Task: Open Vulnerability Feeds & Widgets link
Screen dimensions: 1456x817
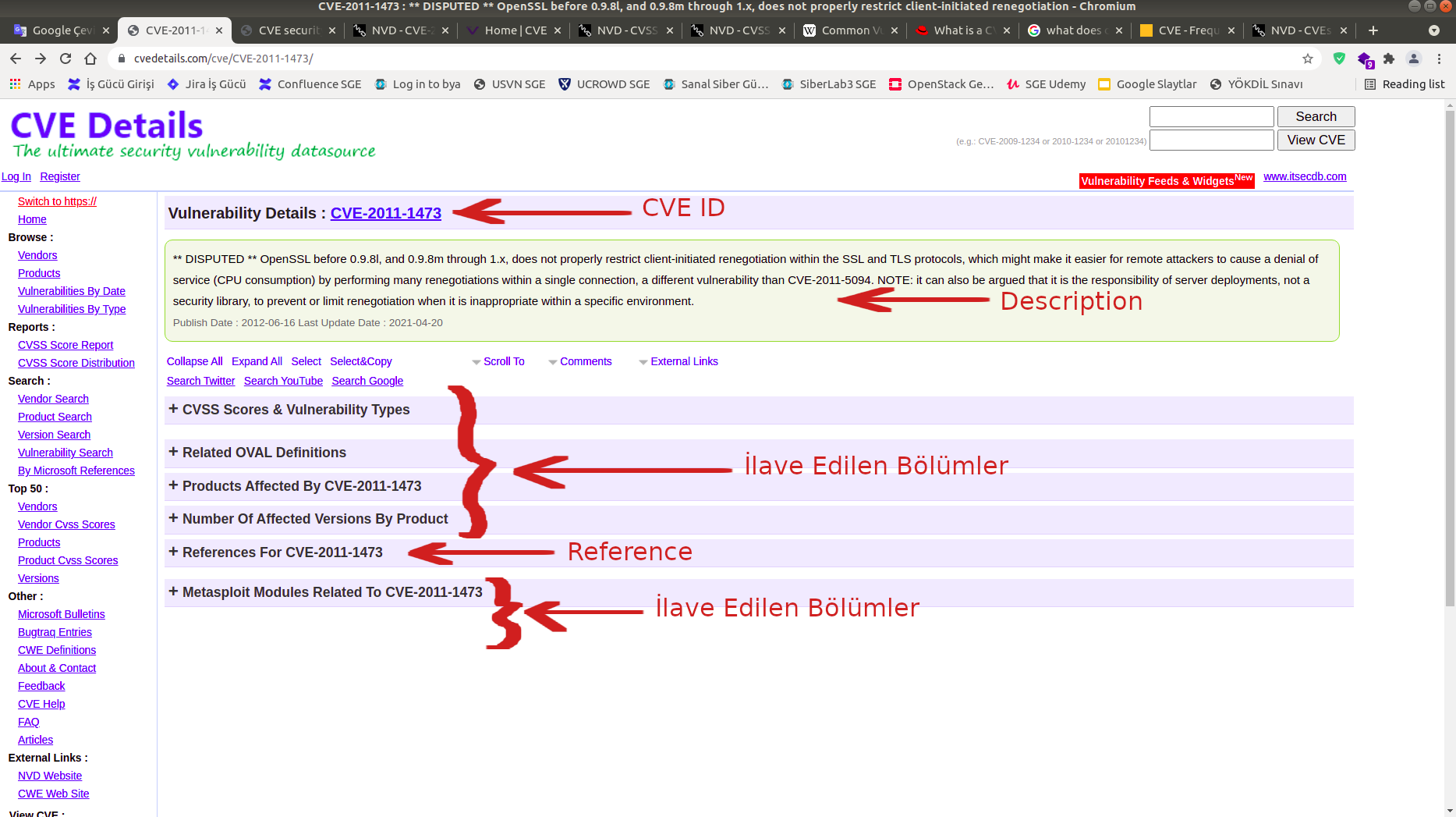Action: click(1166, 180)
